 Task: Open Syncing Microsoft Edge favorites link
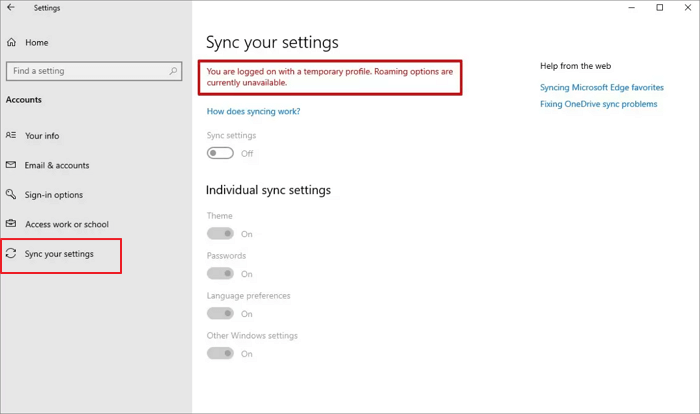point(601,87)
